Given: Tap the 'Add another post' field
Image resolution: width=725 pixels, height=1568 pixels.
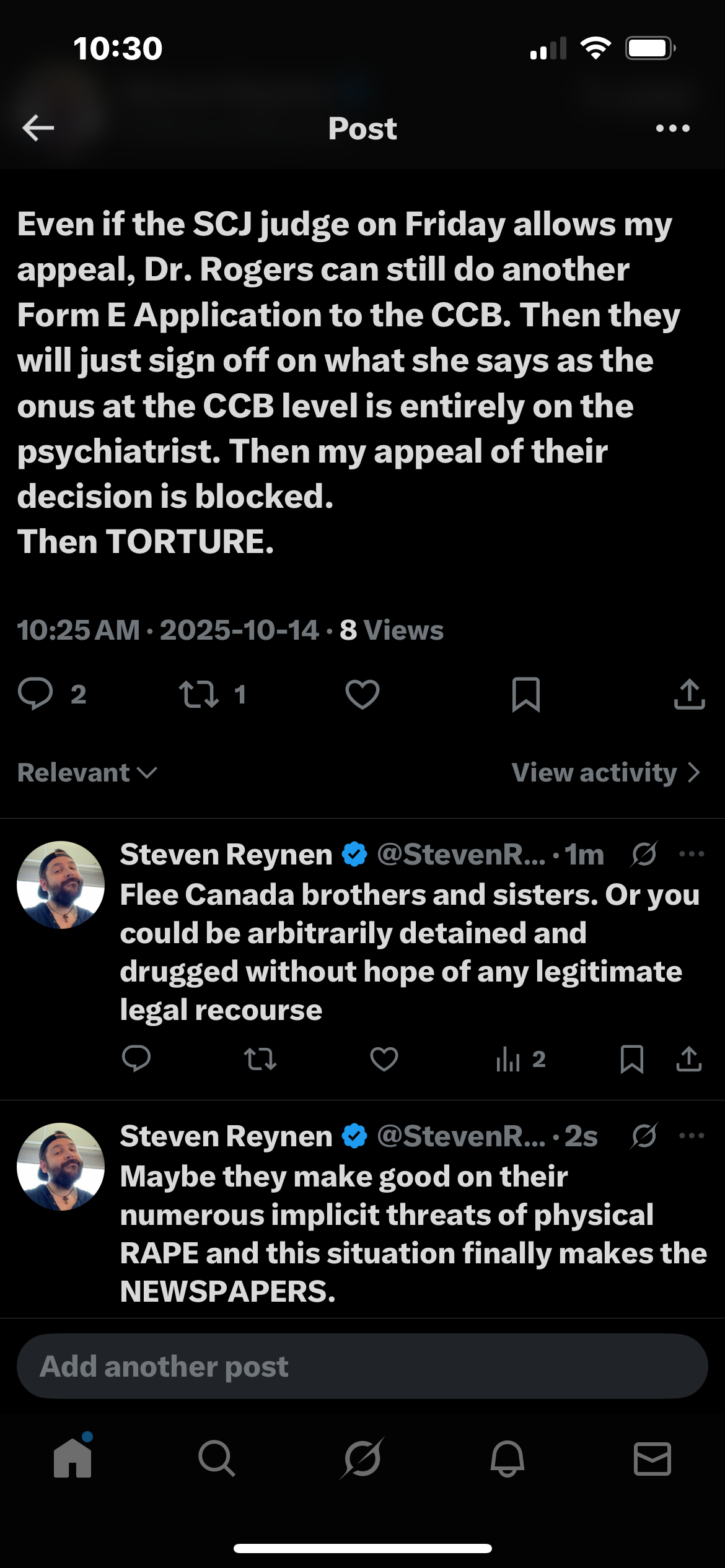Looking at the screenshot, I should point(362,1366).
